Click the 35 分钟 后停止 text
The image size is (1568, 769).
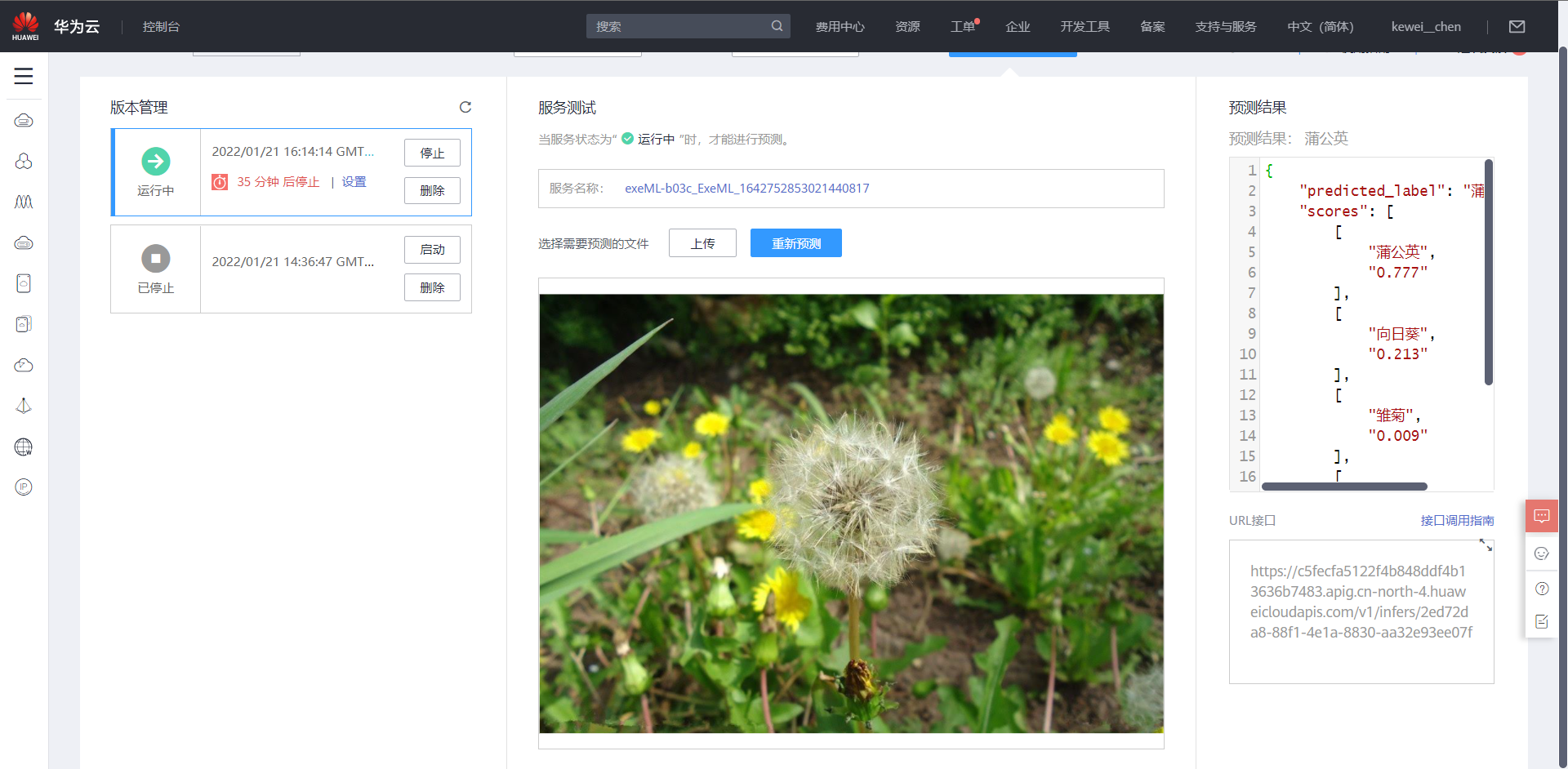(278, 181)
